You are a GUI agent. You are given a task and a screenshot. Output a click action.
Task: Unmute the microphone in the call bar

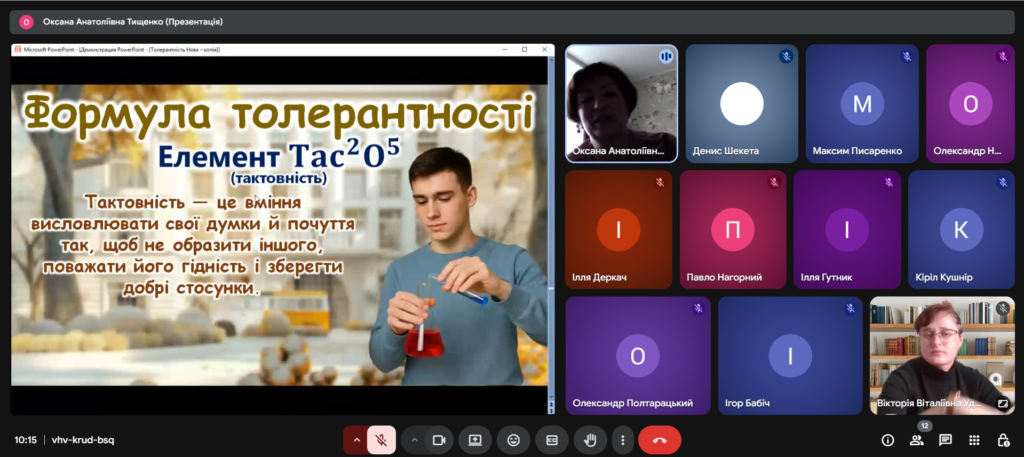point(381,440)
